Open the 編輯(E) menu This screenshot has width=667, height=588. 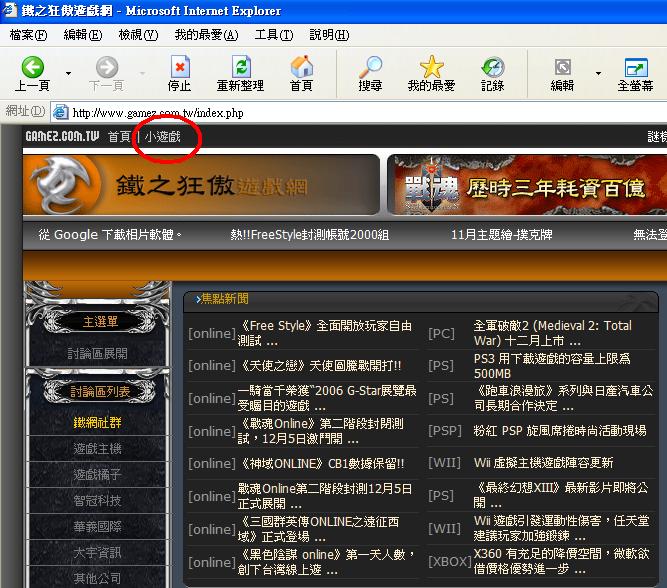click(83, 34)
